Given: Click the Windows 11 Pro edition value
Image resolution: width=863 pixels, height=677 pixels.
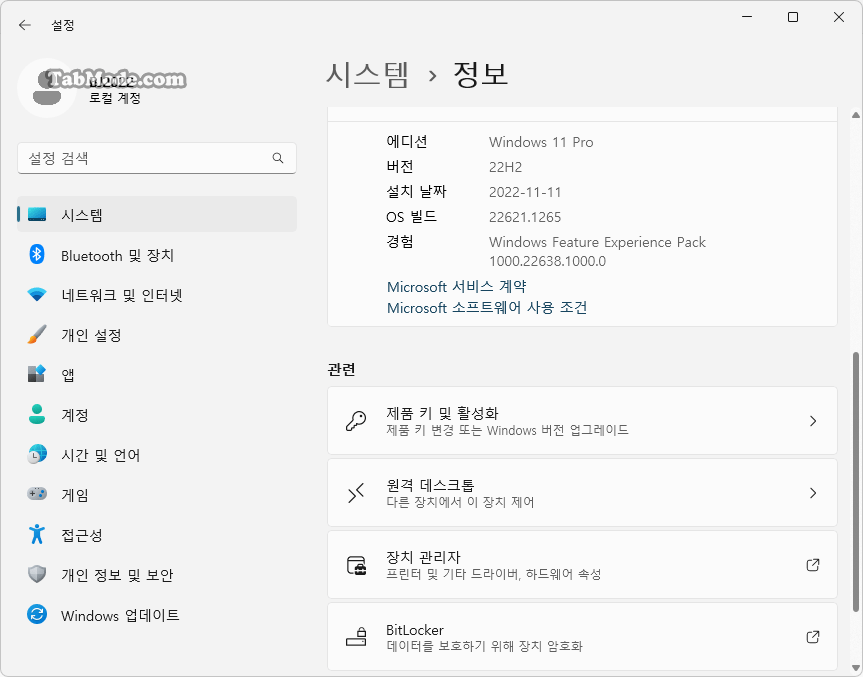Looking at the screenshot, I should click(541, 142).
